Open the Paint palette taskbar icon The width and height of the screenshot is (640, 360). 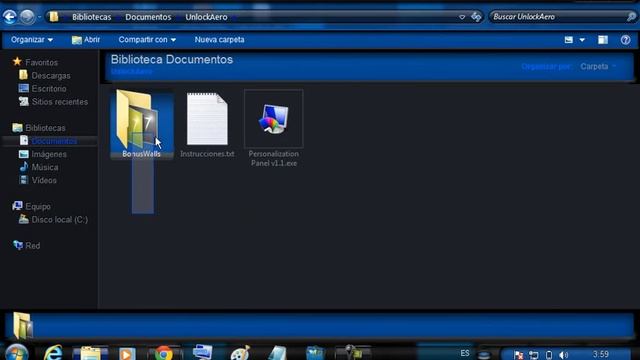(240, 353)
